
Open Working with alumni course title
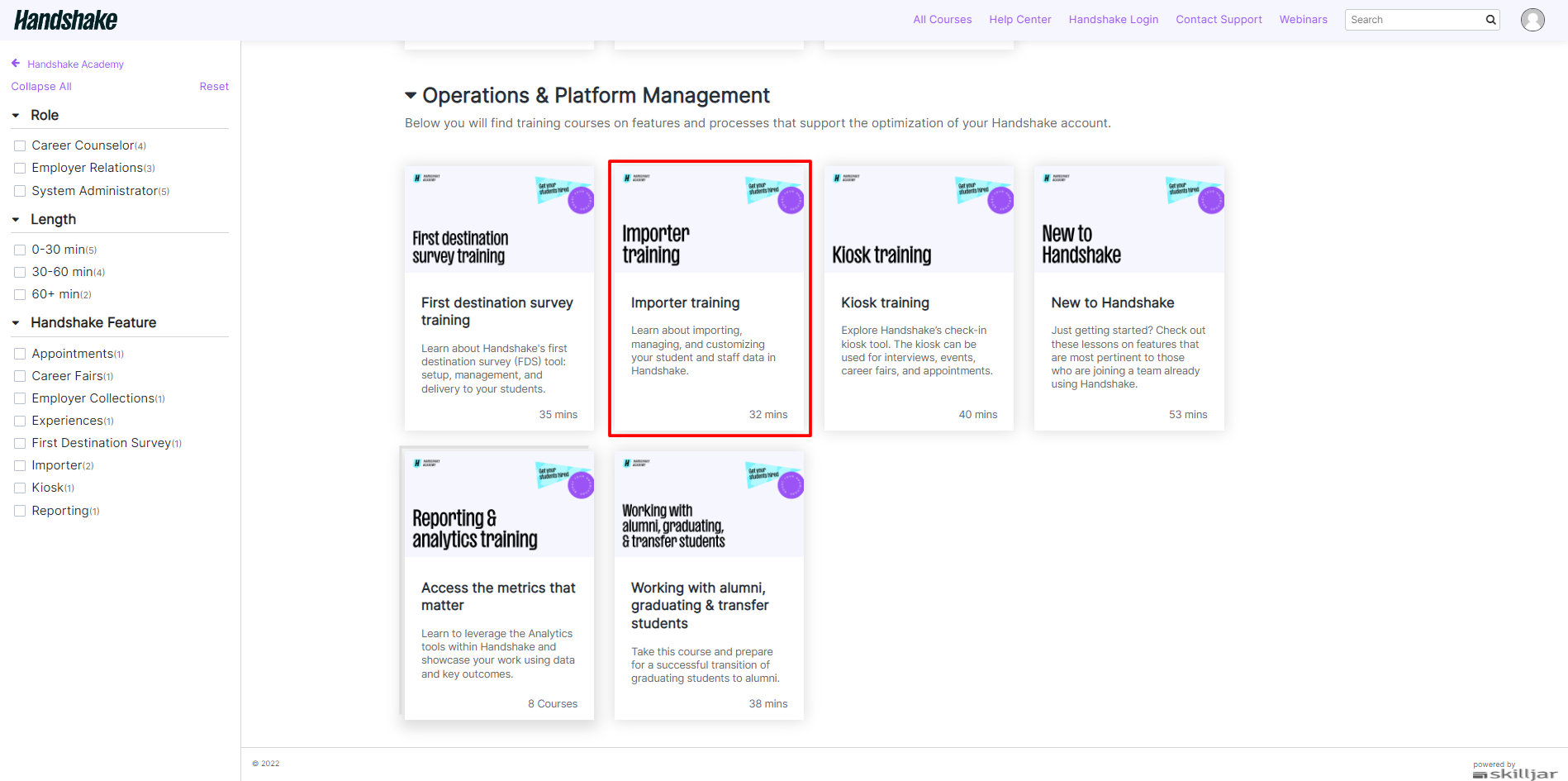(700, 606)
